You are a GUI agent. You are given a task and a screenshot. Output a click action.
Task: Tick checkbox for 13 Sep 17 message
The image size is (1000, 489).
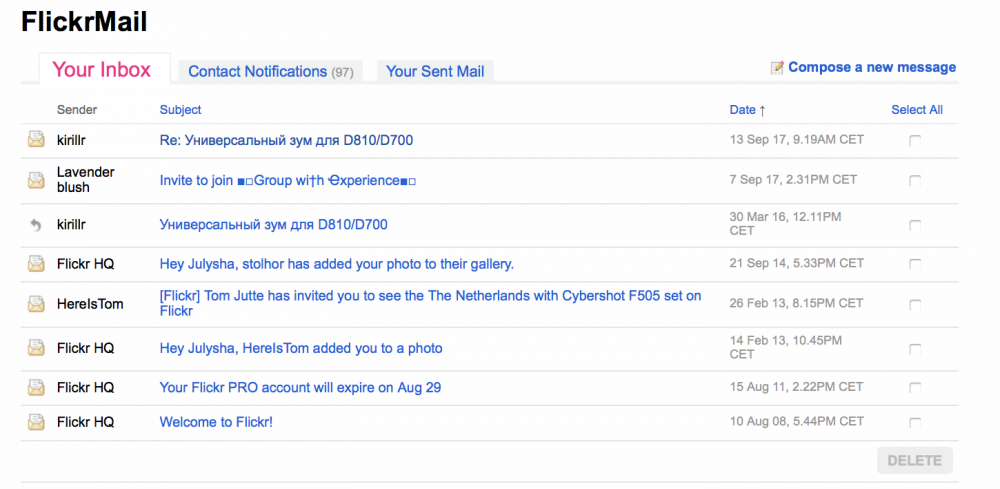pyautogui.click(x=915, y=141)
